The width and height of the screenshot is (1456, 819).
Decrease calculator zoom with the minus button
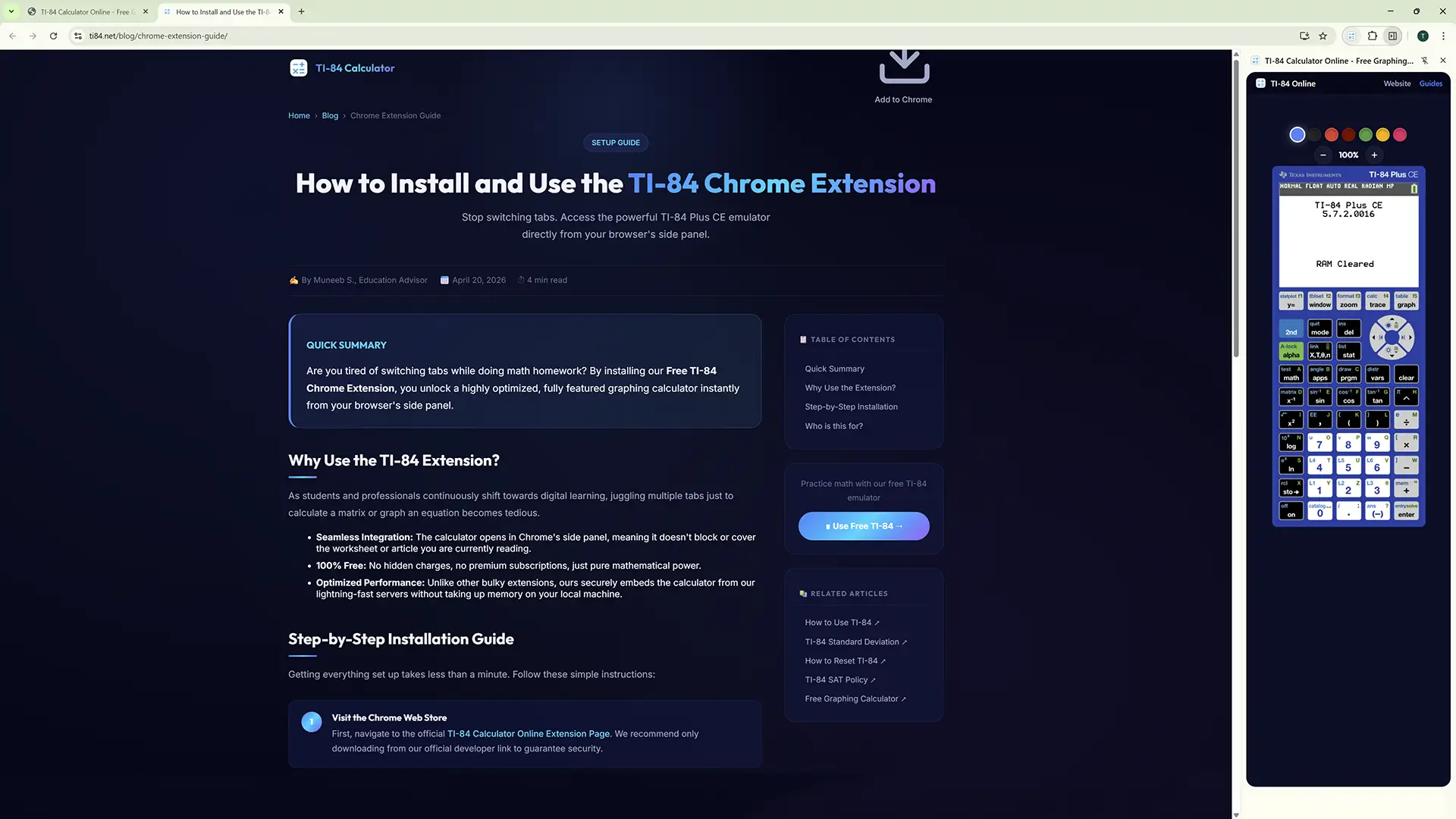point(1323,155)
